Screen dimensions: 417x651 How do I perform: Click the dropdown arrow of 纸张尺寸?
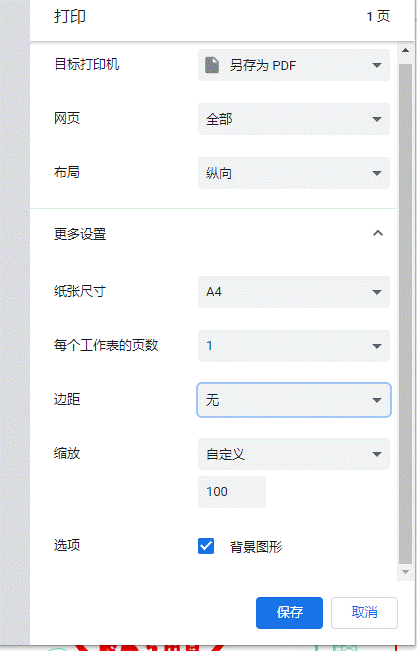(377, 292)
